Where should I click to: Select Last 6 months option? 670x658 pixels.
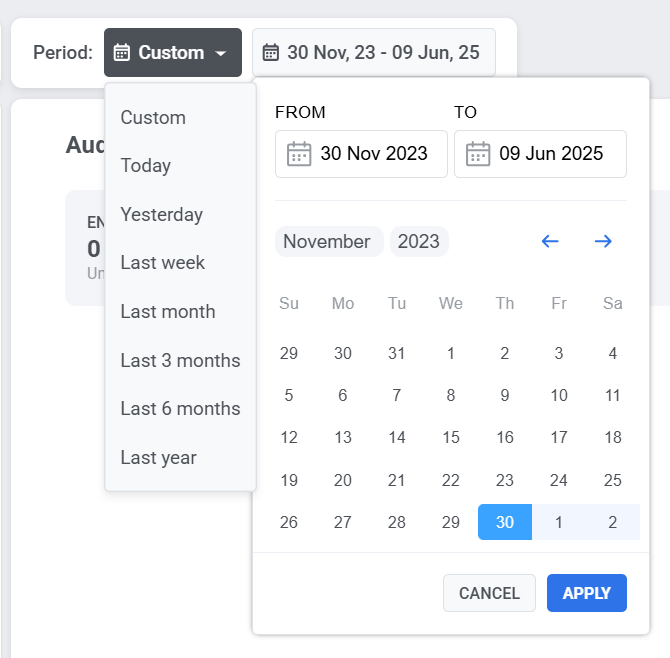(x=180, y=409)
